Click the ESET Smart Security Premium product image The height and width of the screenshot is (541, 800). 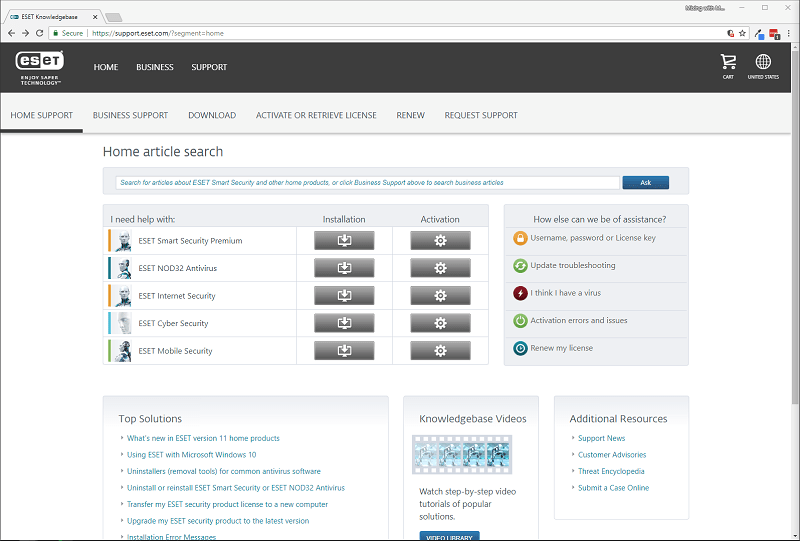click(x=122, y=240)
